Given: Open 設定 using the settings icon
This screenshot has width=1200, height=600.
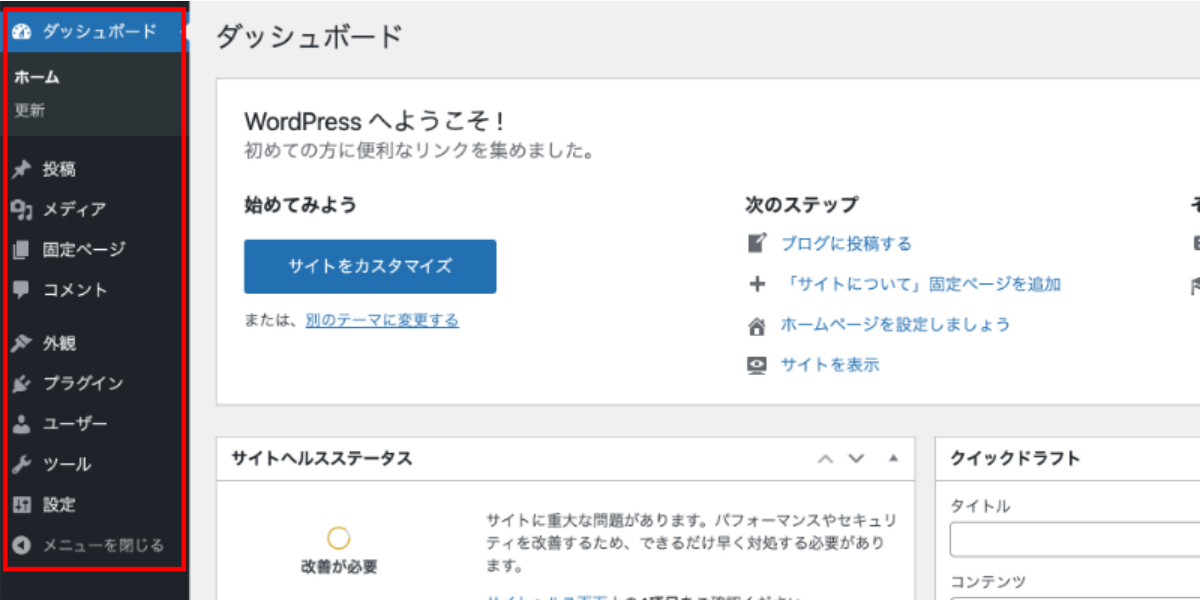Looking at the screenshot, I should pos(23,505).
